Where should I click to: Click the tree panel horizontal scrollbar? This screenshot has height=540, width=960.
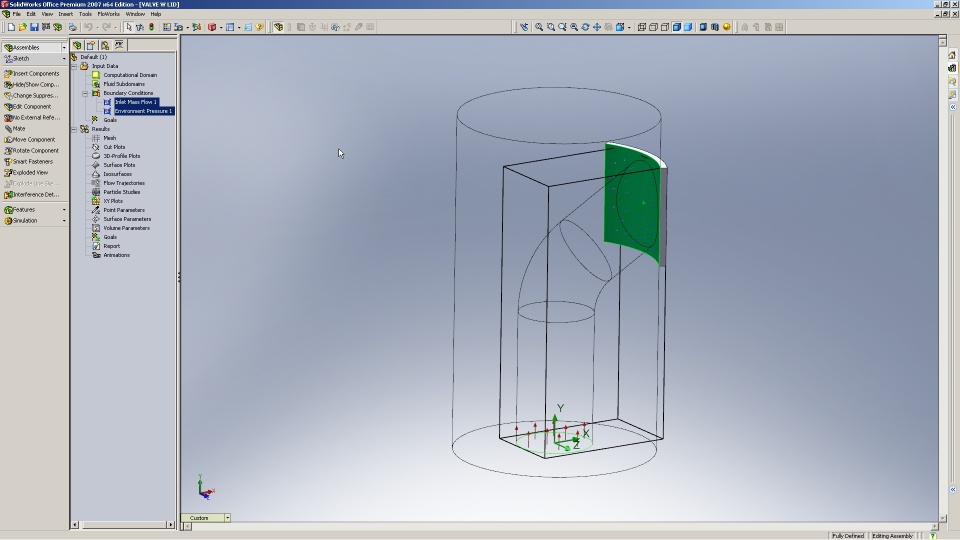(x=122, y=525)
